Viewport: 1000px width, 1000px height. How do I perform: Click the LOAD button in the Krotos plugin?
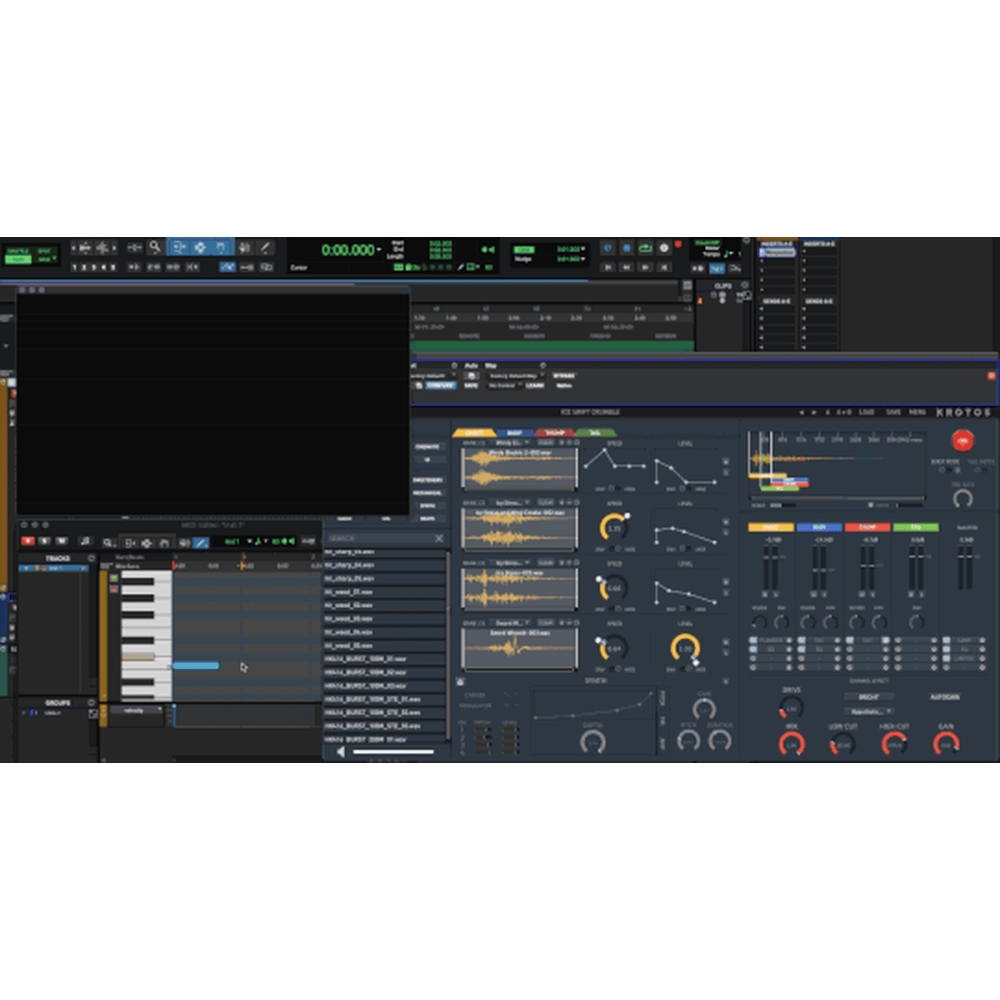tap(866, 411)
